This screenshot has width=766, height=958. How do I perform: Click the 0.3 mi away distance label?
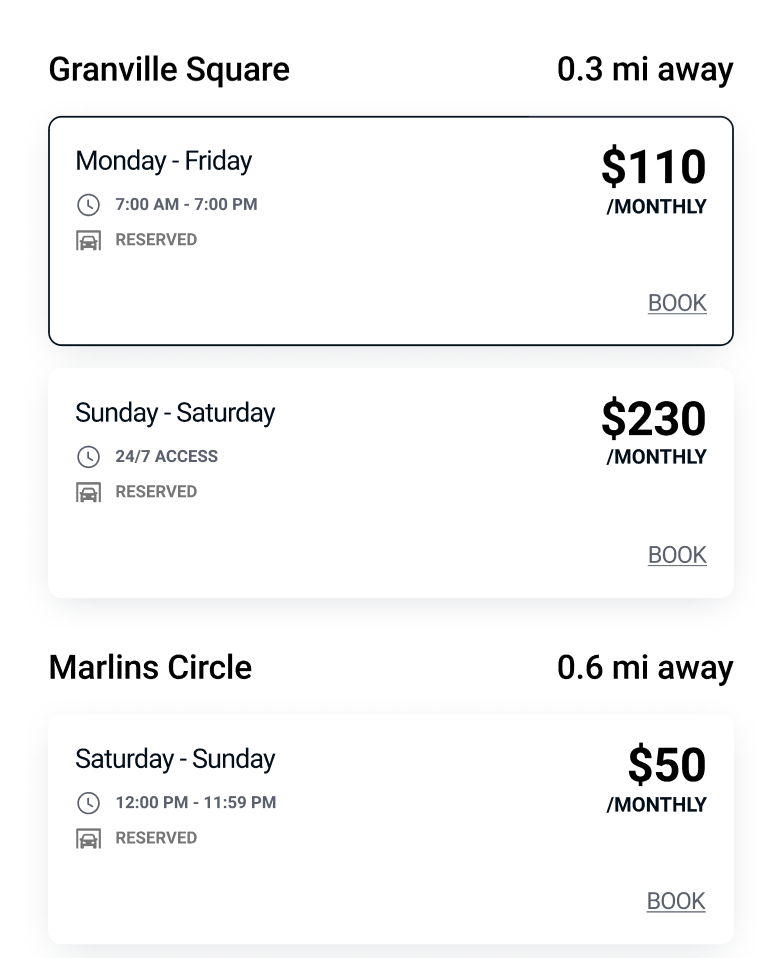click(x=645, y=70)
